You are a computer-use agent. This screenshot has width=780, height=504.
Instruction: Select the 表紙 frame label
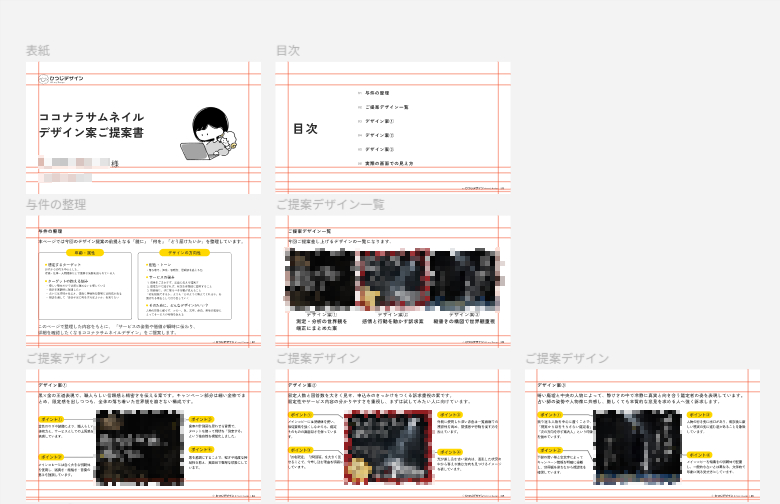coord(38,50)
